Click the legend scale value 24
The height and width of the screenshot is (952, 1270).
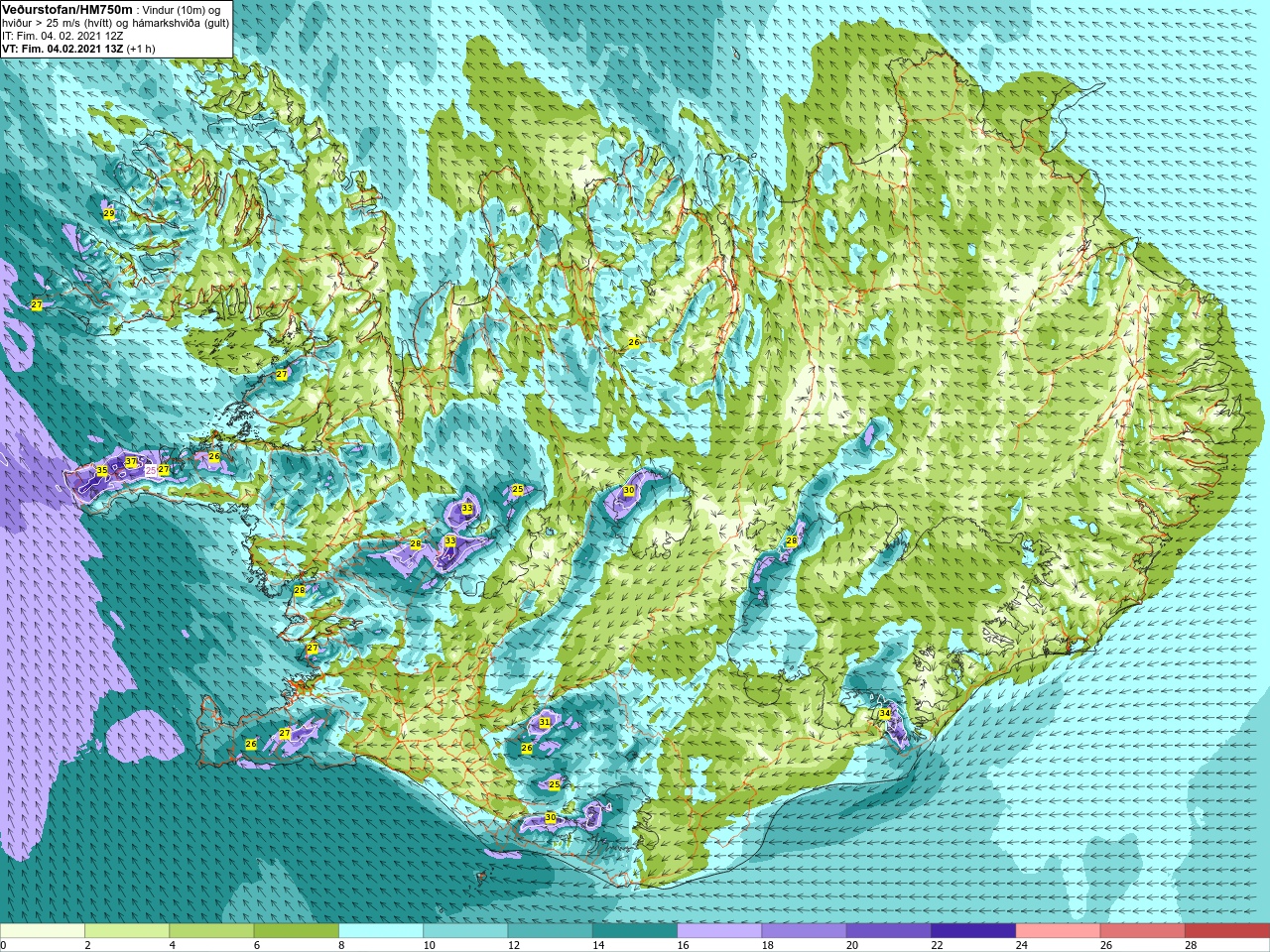point(1022,945)
